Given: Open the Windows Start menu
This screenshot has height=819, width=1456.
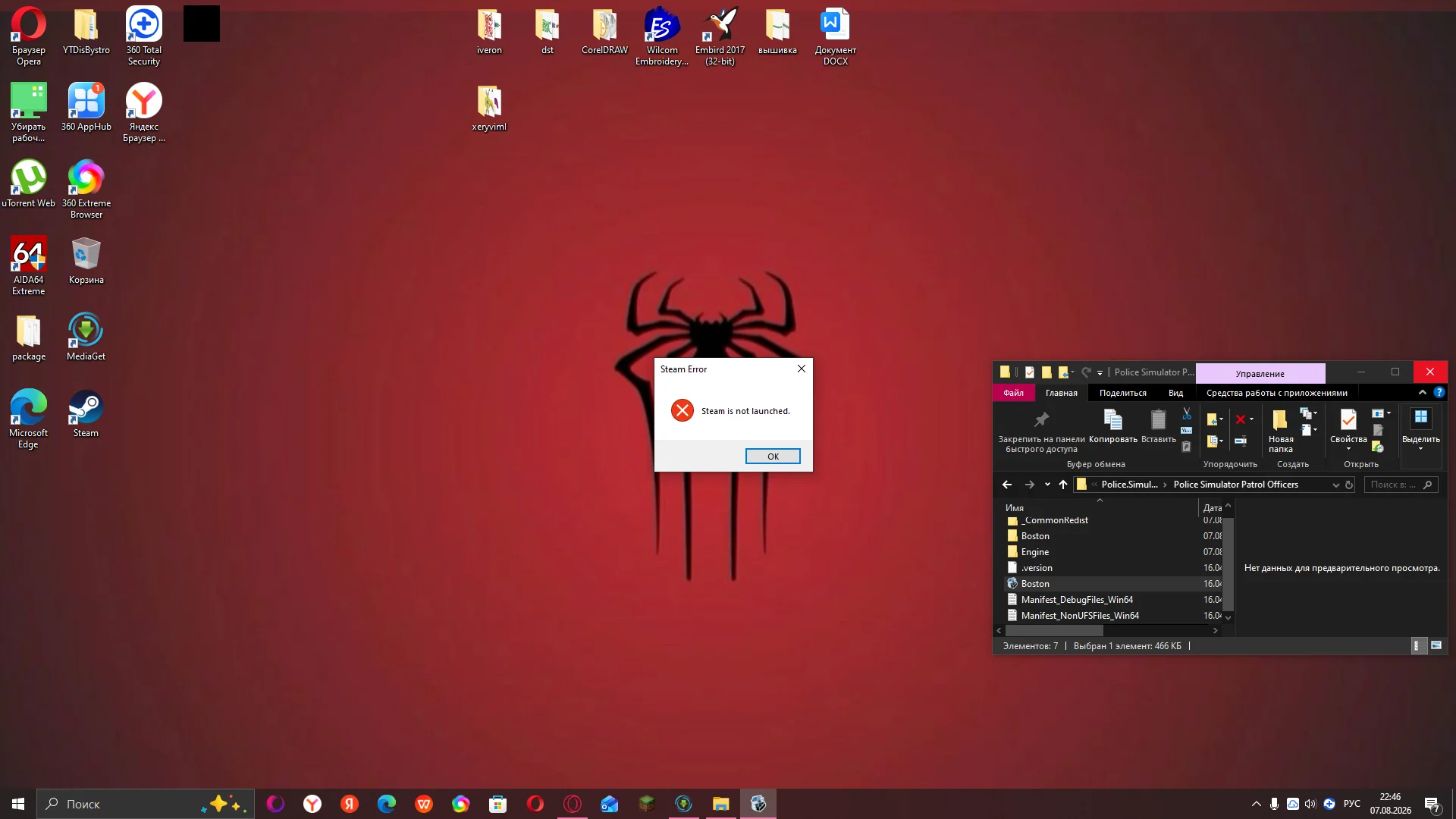Looking at the screenshot, I should 18,804.
